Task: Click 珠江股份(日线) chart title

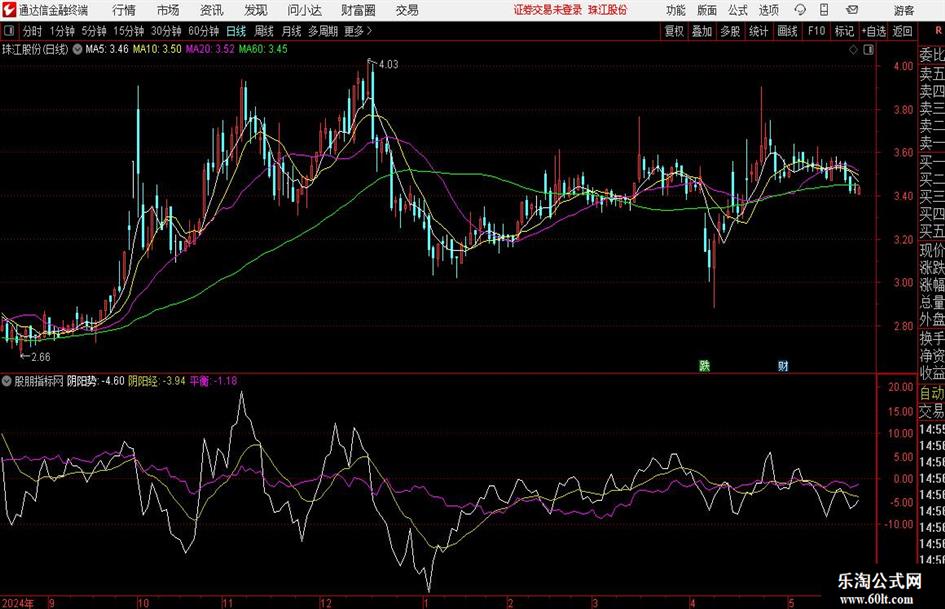Action: pyautogui.click(x=35, y=49)
